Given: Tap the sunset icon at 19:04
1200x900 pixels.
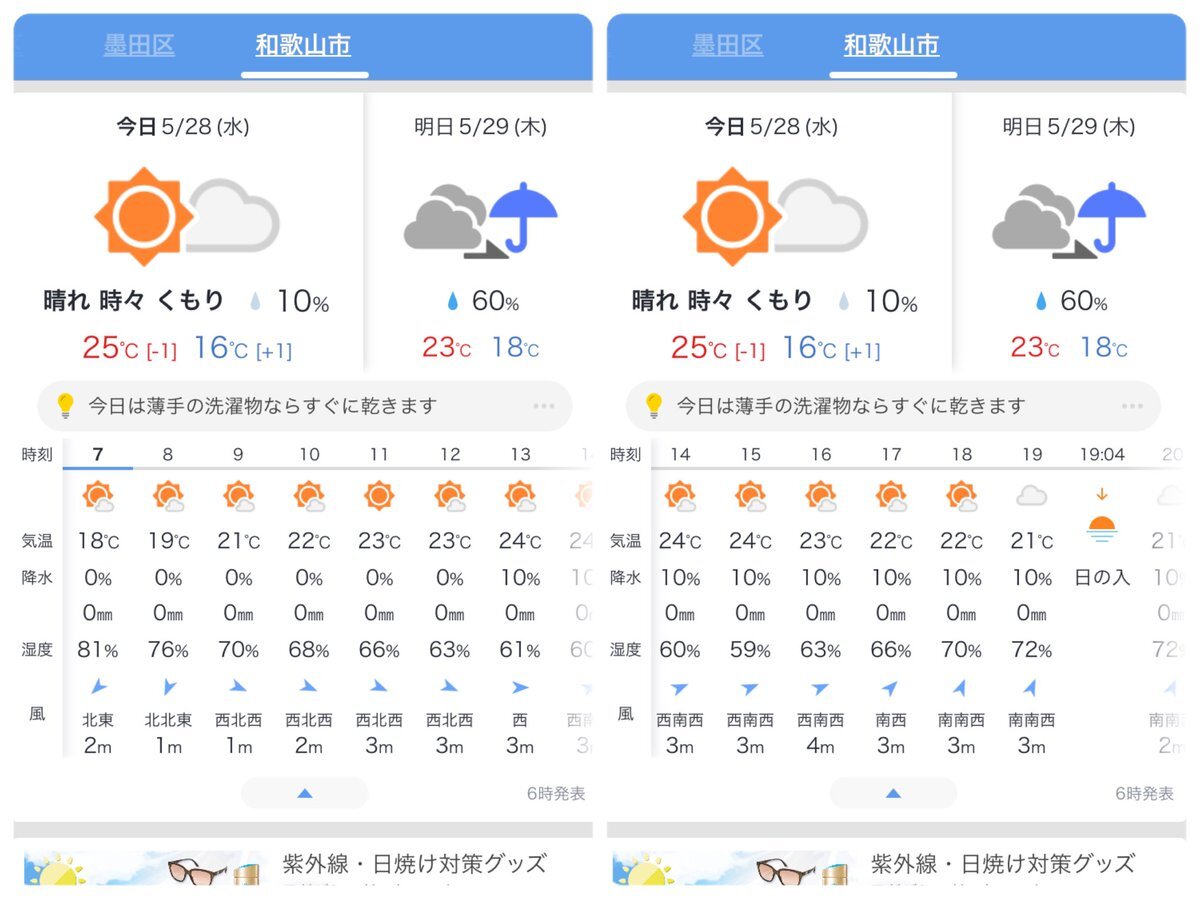Looking at the screenshot, I should click(x=1101, y=521).
